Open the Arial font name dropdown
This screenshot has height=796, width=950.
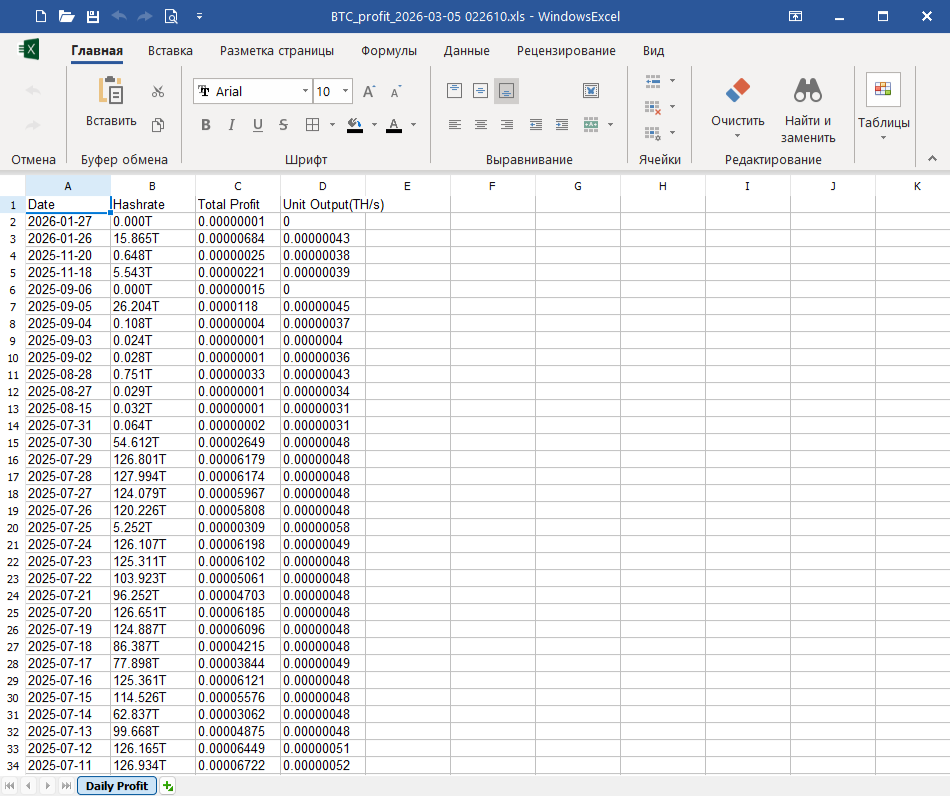pos(306,91)
